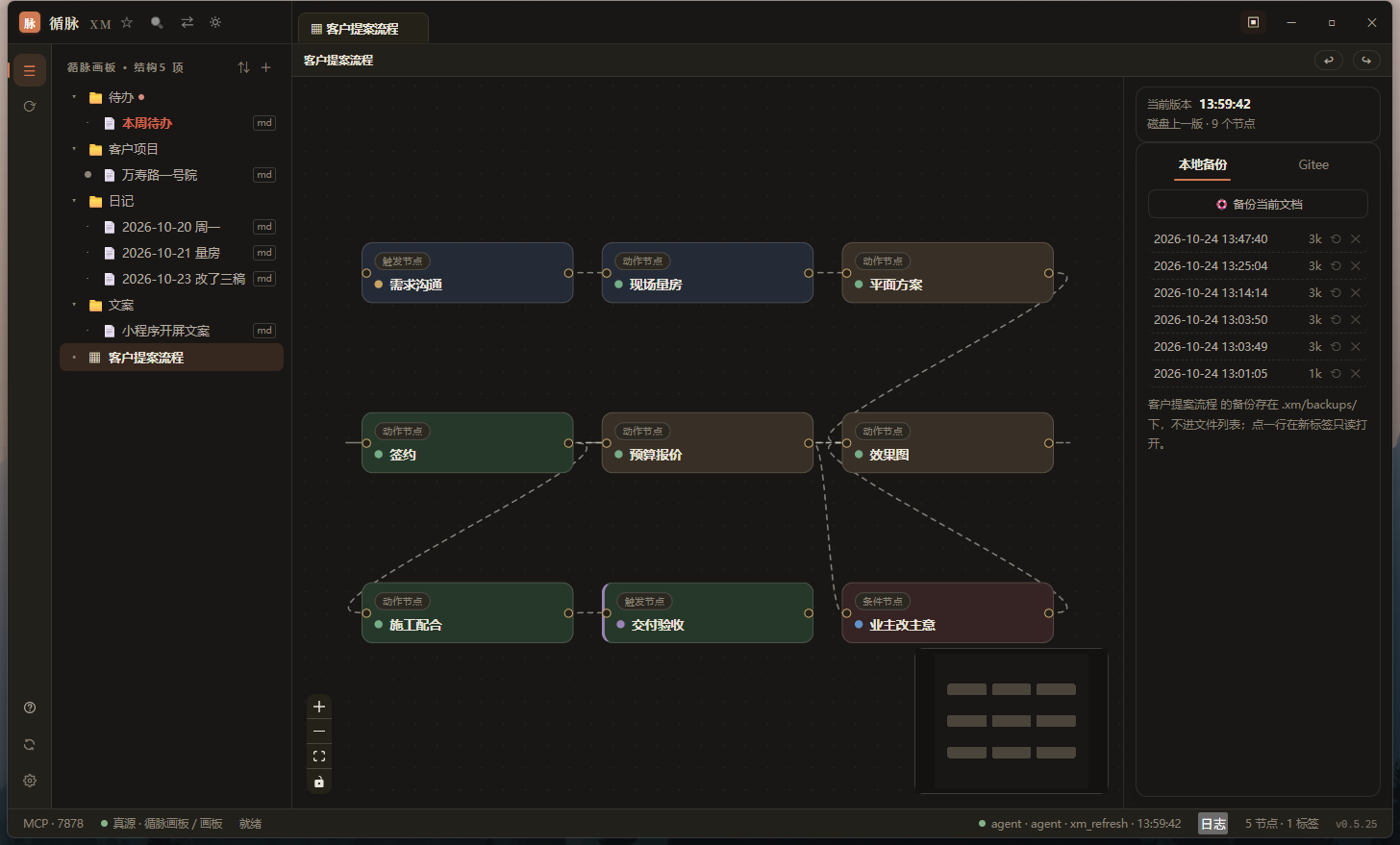Open help via the question mark icon
This screenshot has height=845, width=1400.
(x=30, y=708)
